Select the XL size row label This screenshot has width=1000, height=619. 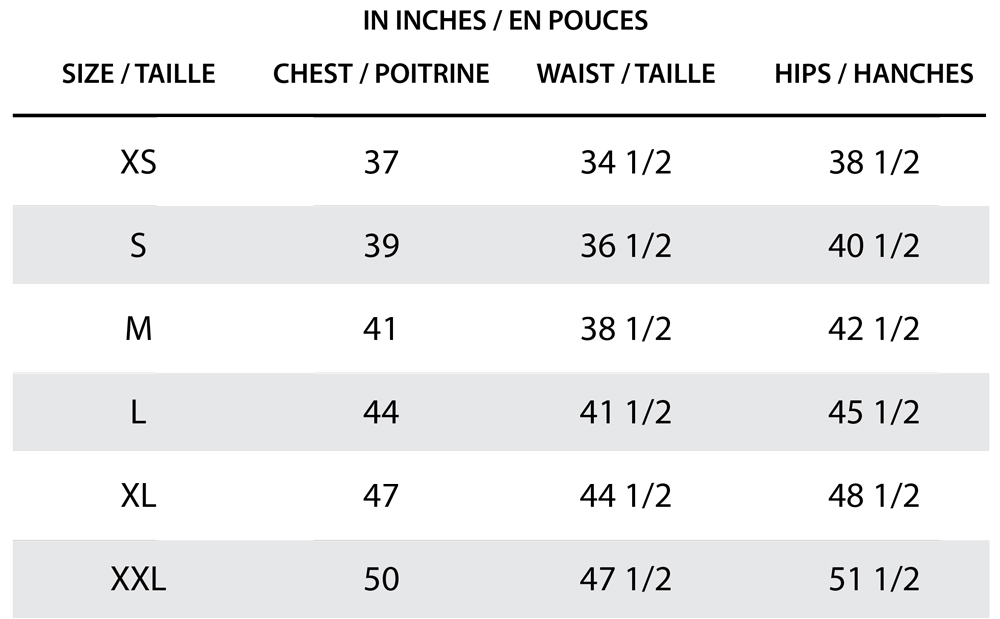click(x=138, y=495)
